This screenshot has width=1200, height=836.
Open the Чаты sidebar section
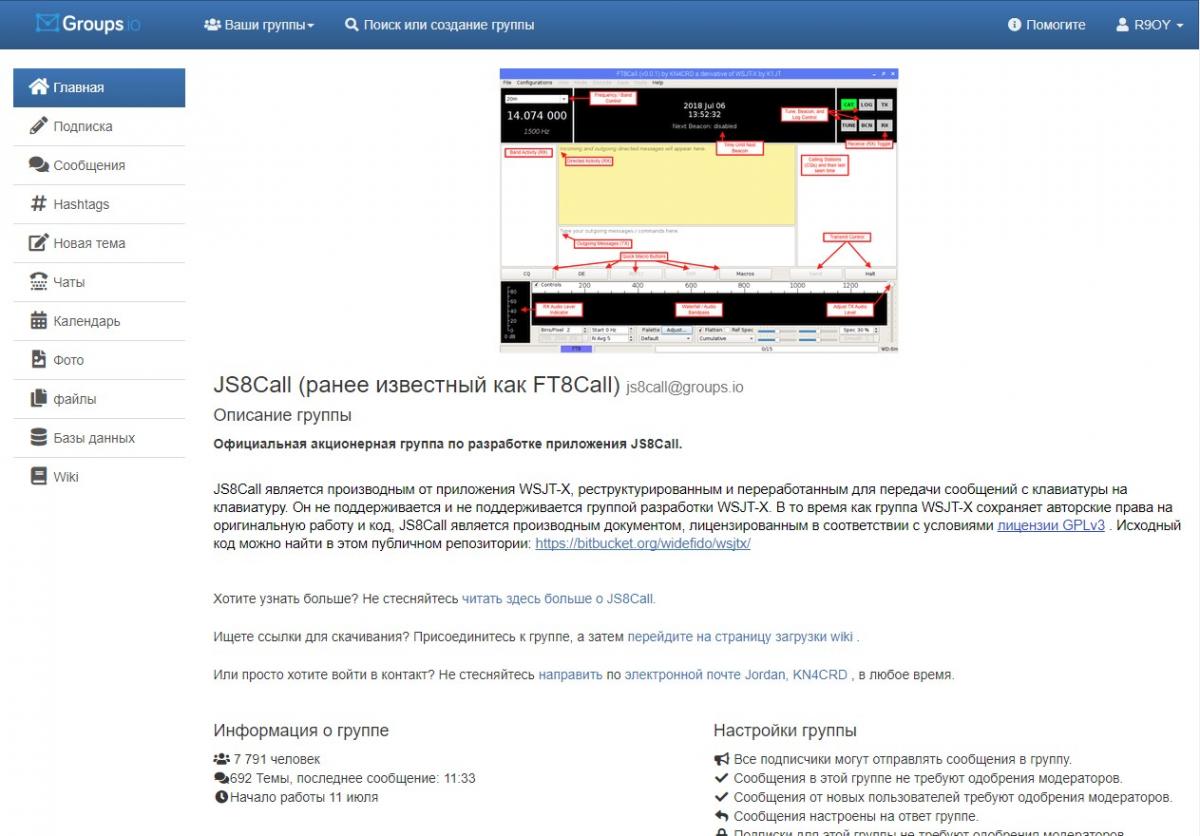click(x=69, y=282)
